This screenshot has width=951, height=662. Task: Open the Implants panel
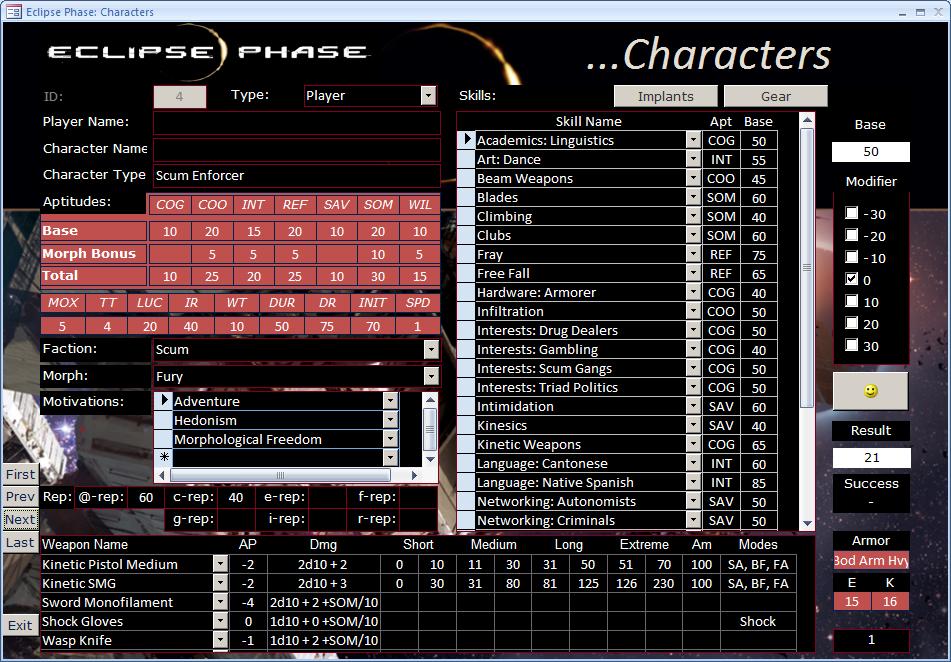pyautogui.click(x=665, y=96)
